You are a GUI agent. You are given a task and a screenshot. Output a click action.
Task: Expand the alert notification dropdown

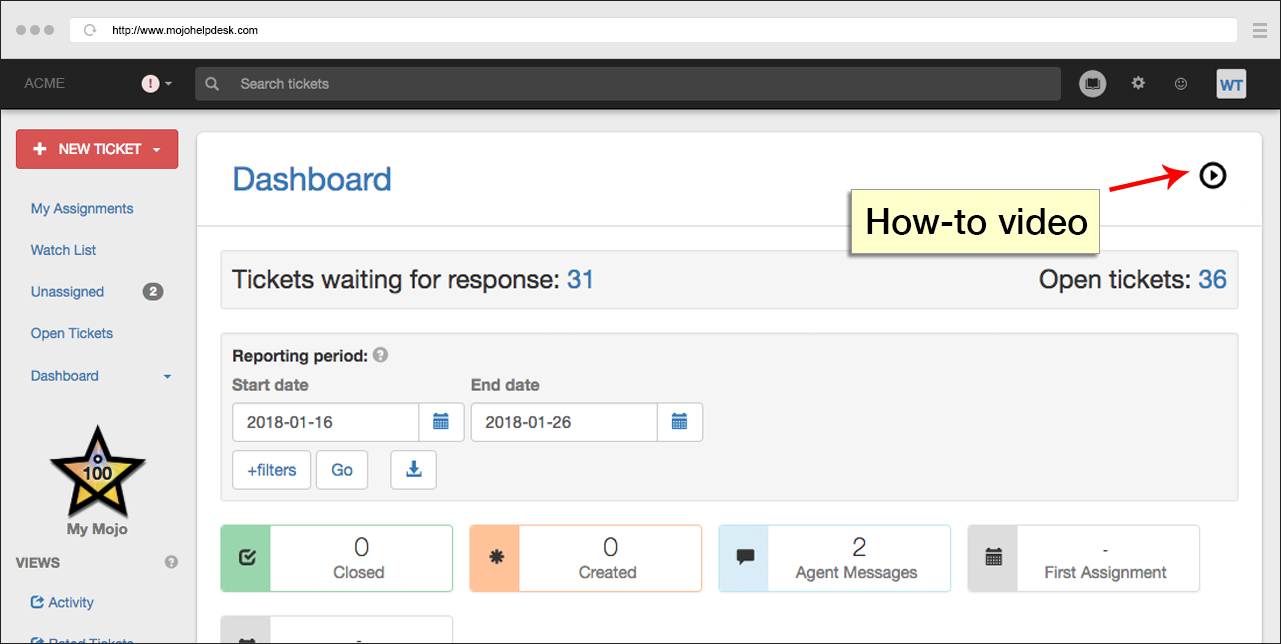[157, 84]
